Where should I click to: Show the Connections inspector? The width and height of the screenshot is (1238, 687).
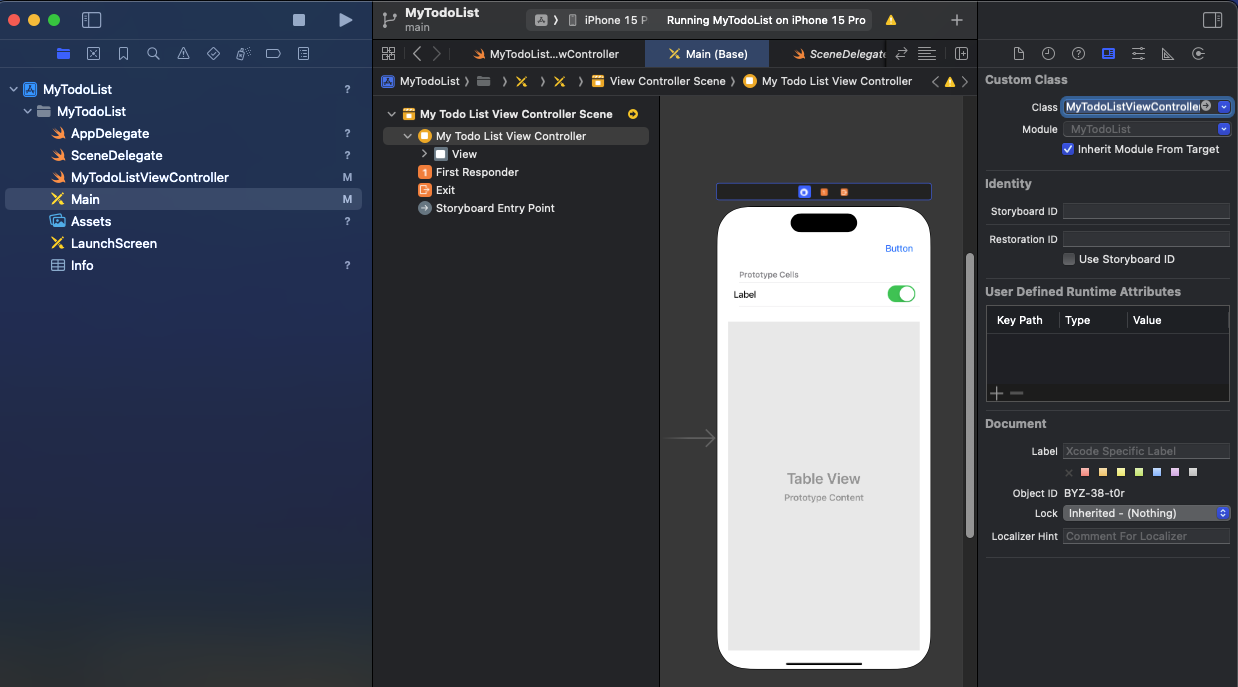point(1198,54)
